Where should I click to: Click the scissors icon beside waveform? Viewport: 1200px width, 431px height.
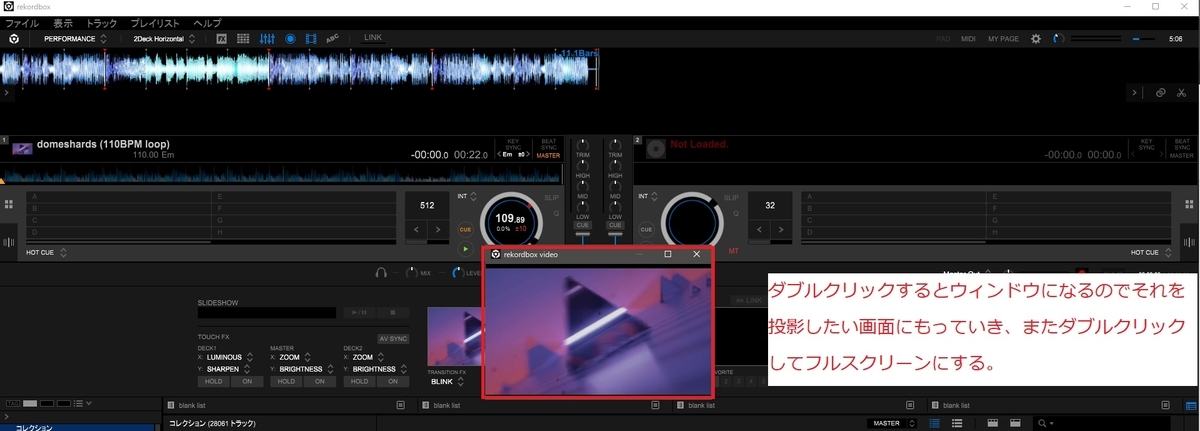(x=1181, y=92)
